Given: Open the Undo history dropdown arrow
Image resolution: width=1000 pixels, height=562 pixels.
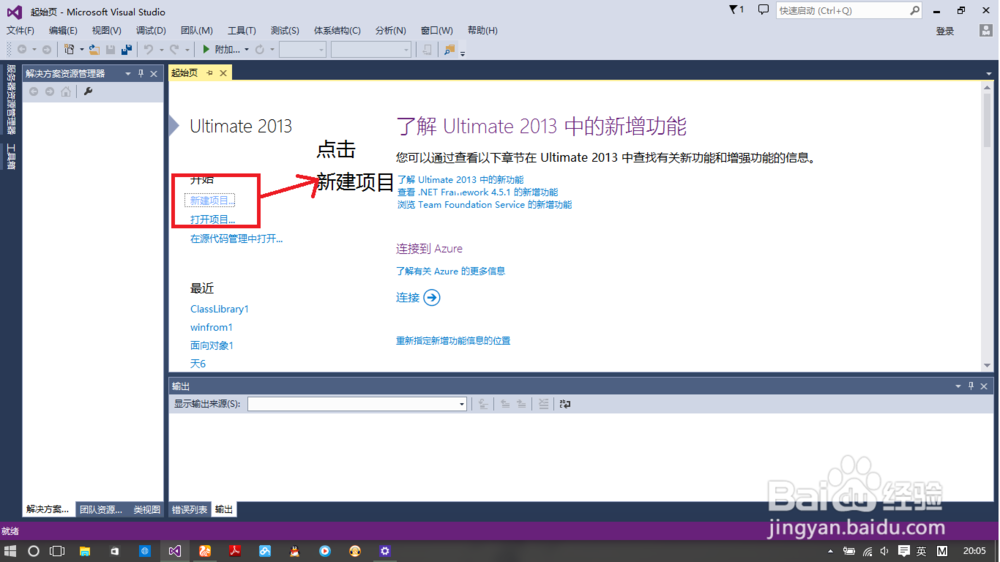Looking at the screenshot, I should [161, 49].
